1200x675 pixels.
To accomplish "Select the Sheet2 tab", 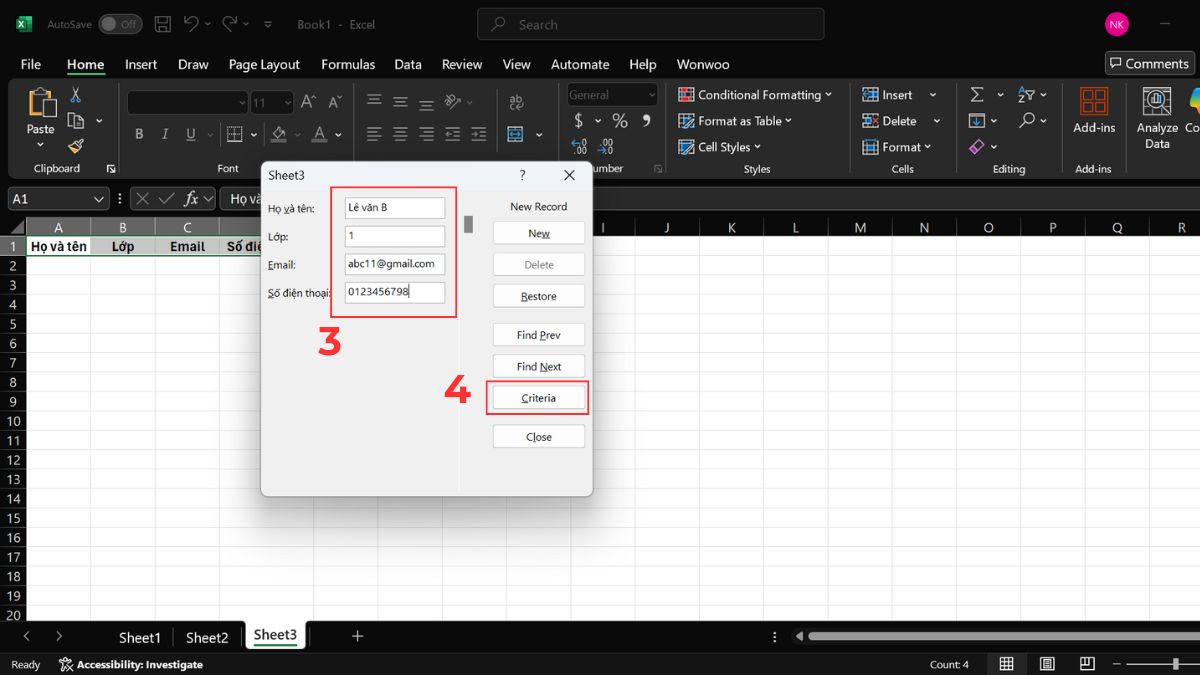I will (207, 636).
